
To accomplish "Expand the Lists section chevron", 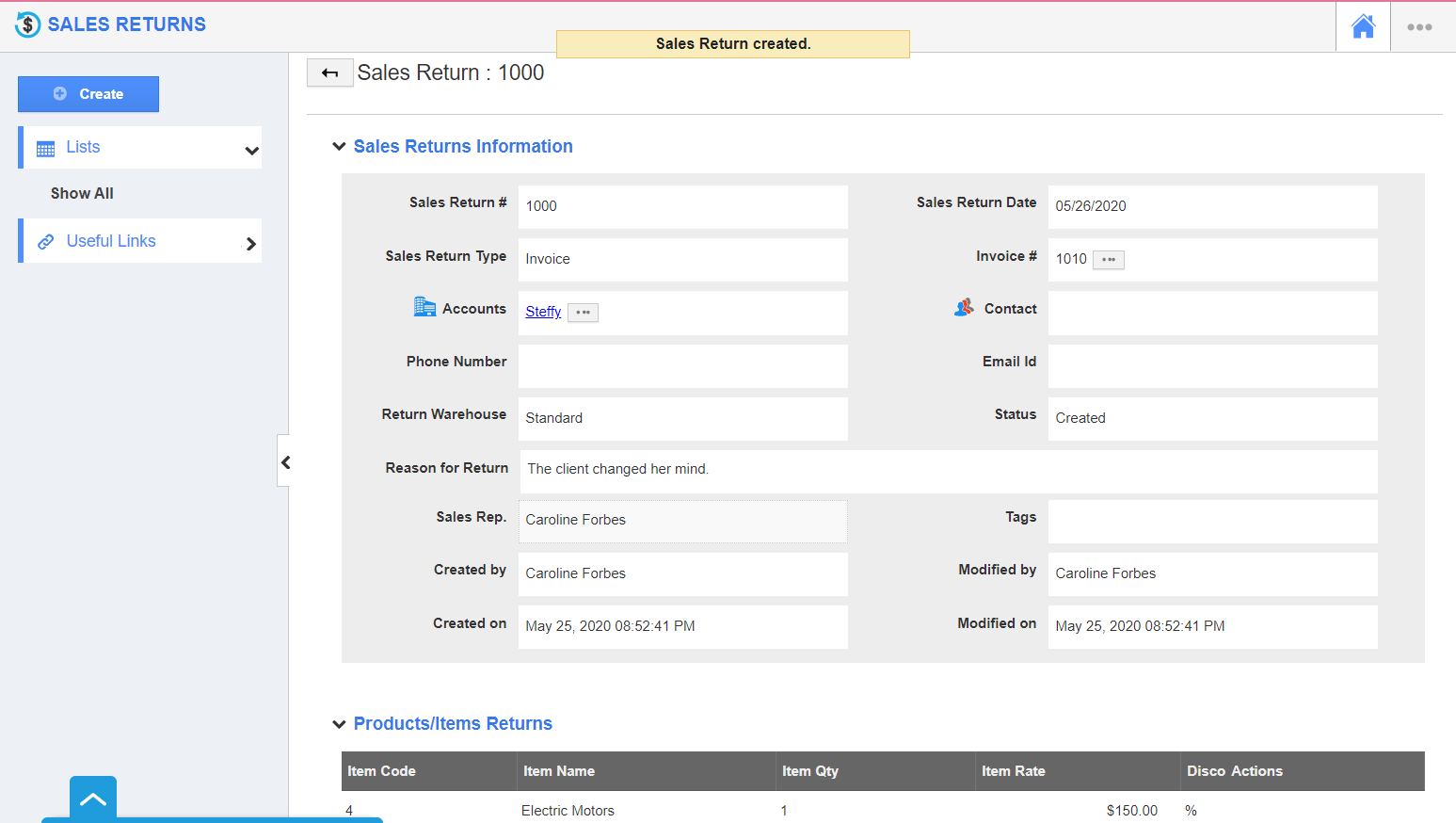I will (250, 149).
